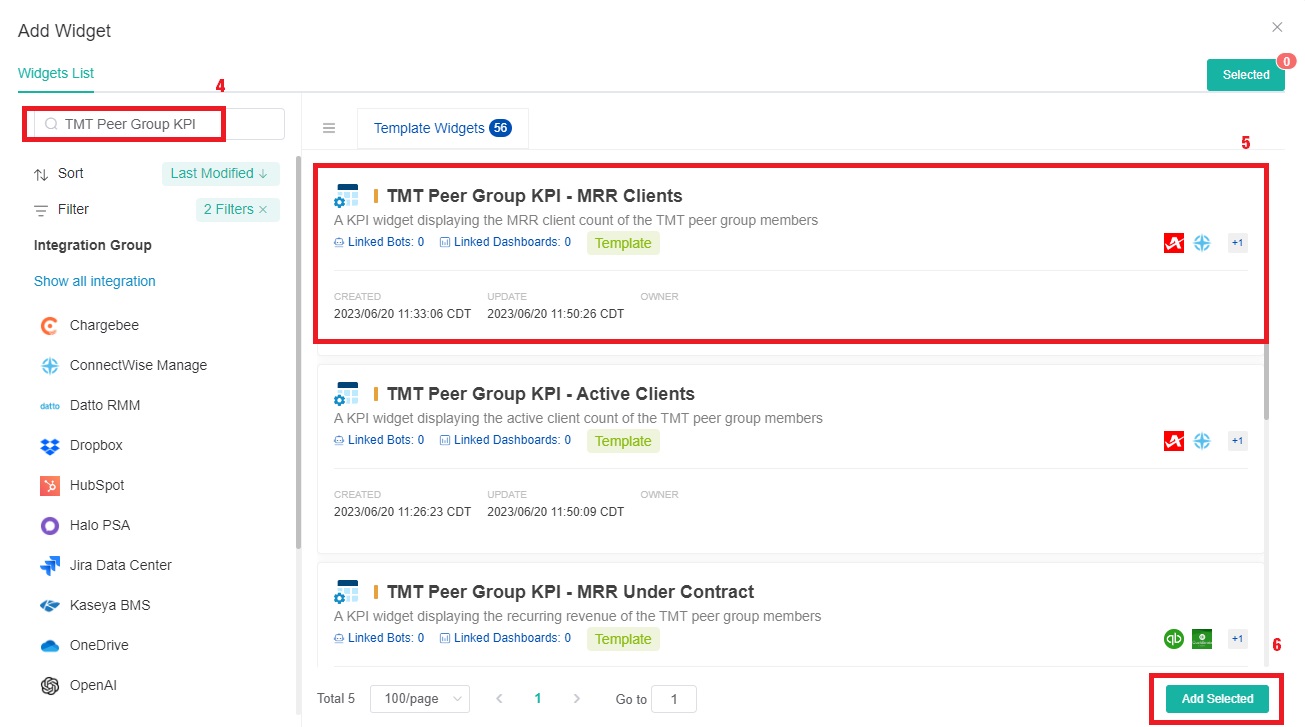The image size is (1305, 727).
Task: Click the search magnifier icon in search box
Action: click(x=51, y=124)
